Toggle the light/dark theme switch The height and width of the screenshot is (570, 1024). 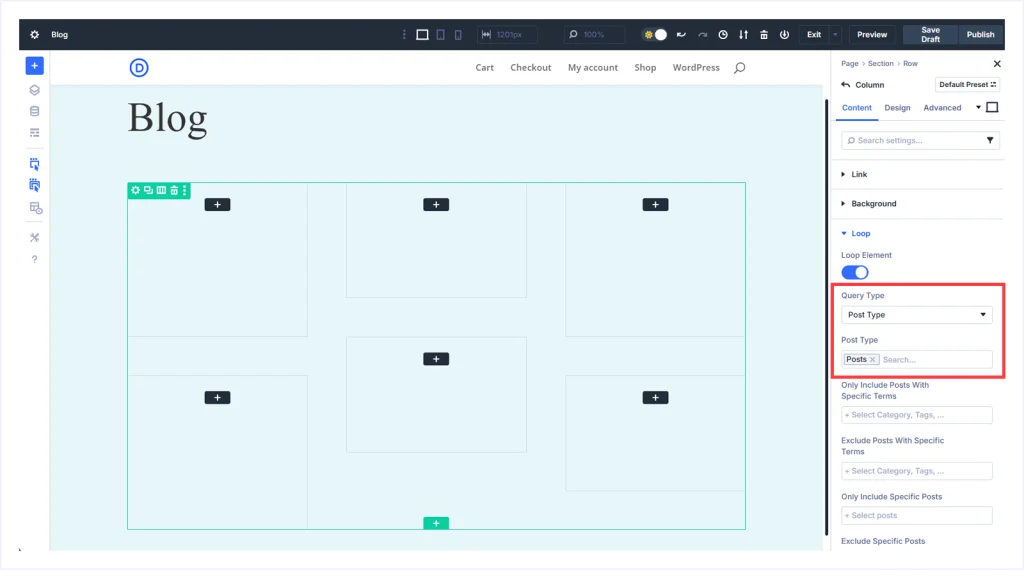point(655,35)
